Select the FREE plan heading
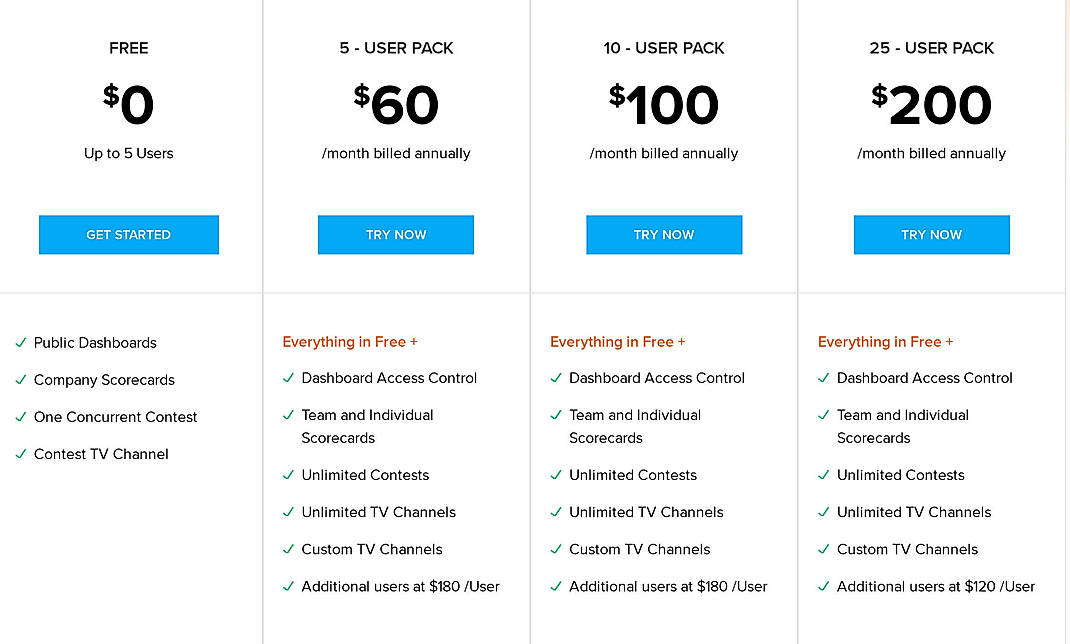Viewport: 1070px width, 644px height. (x=128, y=47)
